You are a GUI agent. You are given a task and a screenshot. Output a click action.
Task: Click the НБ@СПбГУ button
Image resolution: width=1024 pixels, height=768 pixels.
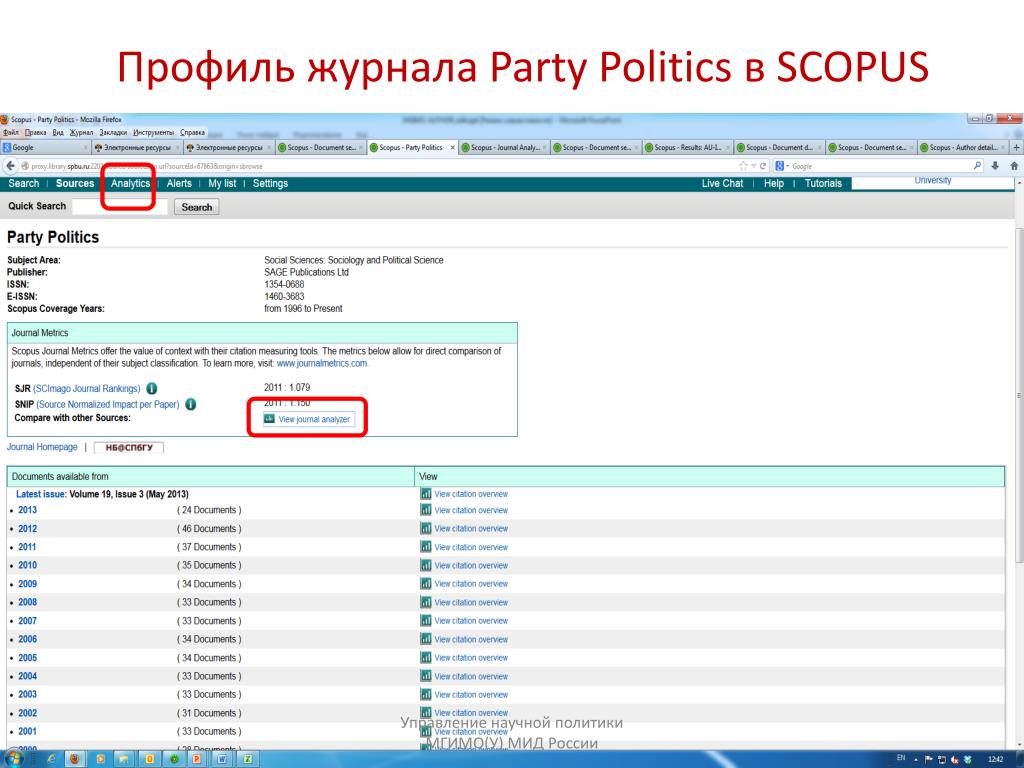(129, 447)
